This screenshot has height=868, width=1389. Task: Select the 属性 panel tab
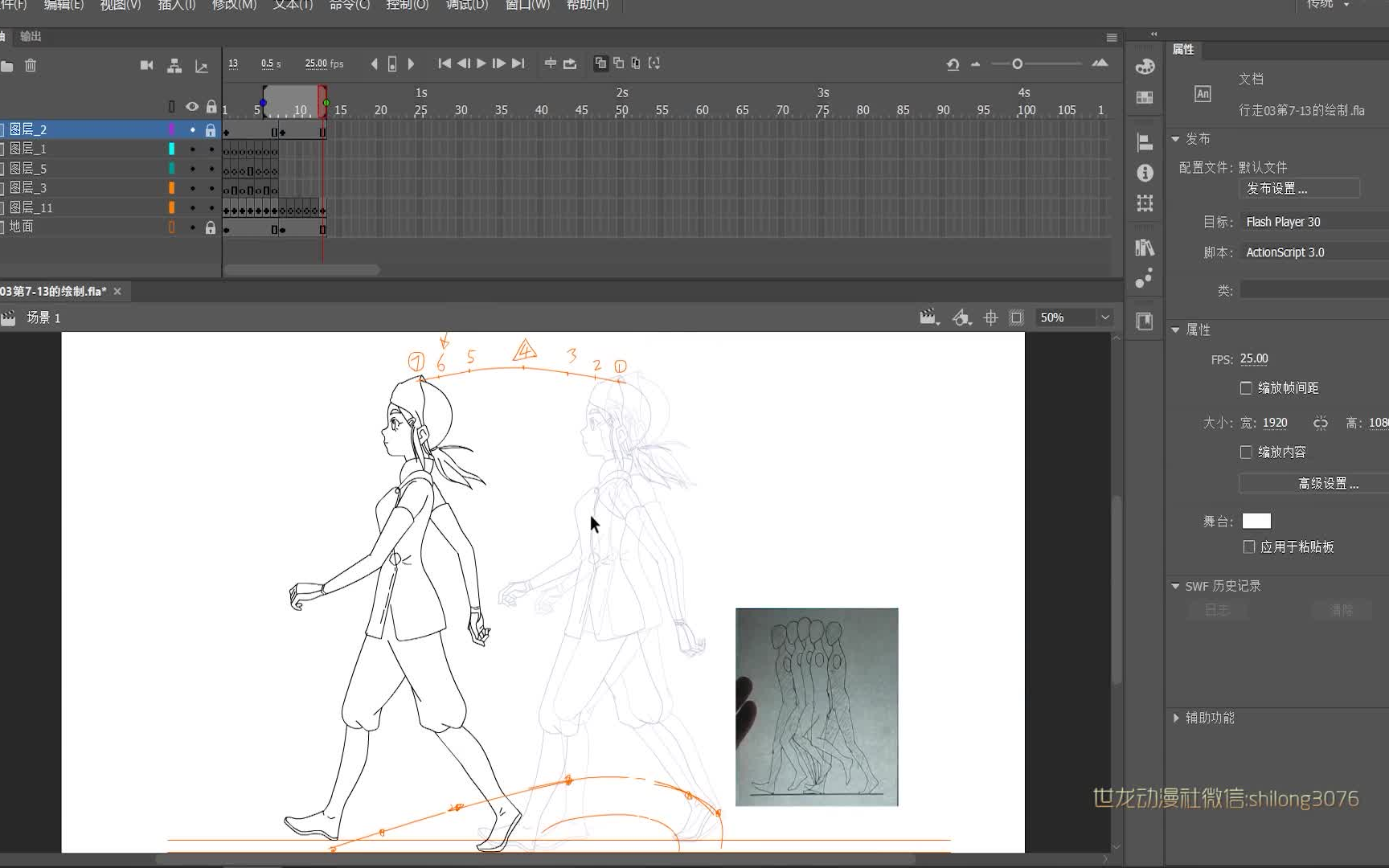[x=1183, y=50]
